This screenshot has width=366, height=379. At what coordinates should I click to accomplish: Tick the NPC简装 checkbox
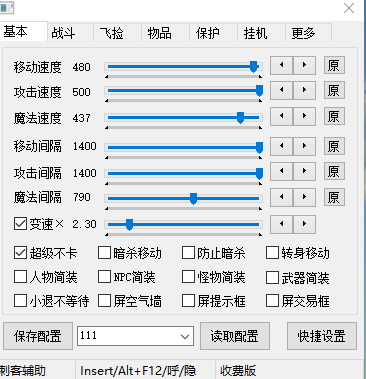tap(104, 277)
